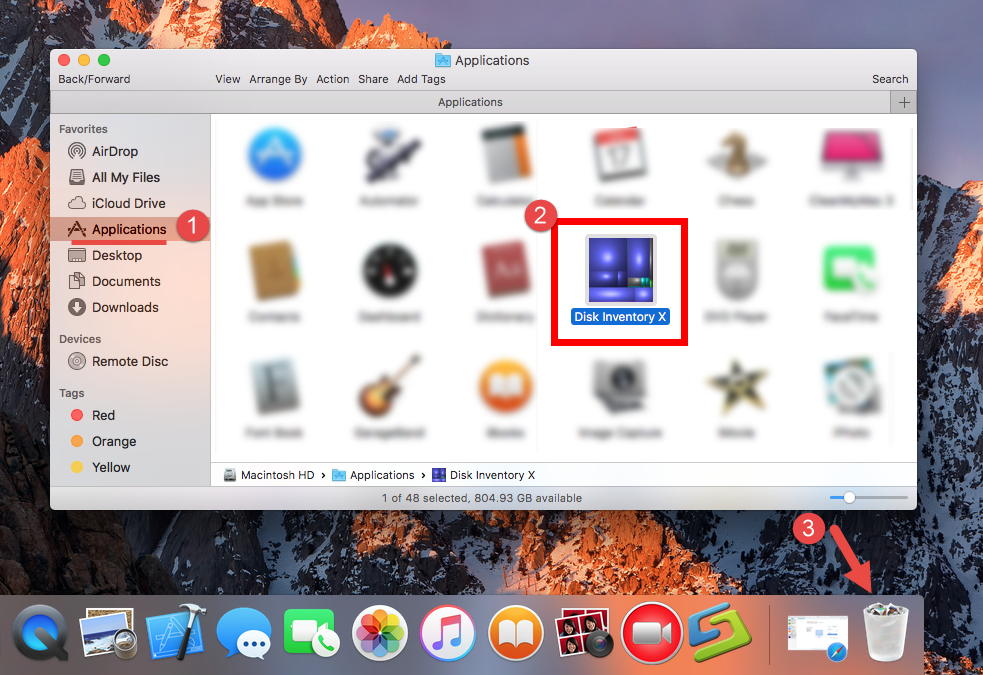The height and width of the screenshot is (675, 983).
Task: Open the Downloads folder from sidebar
Action: tap(124, 307)
